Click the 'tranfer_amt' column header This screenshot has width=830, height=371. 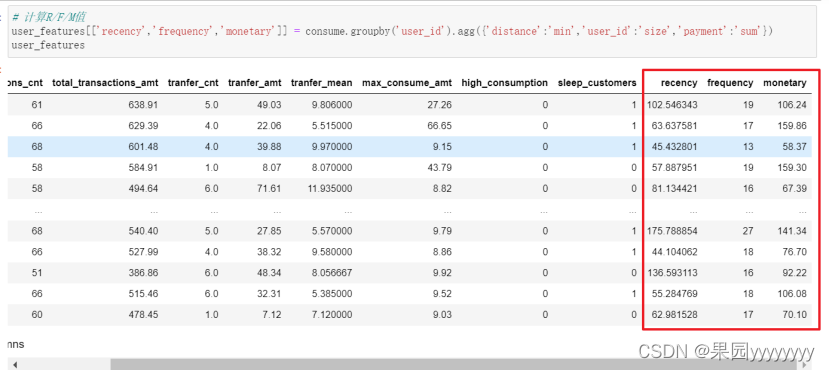pos(255,83)
